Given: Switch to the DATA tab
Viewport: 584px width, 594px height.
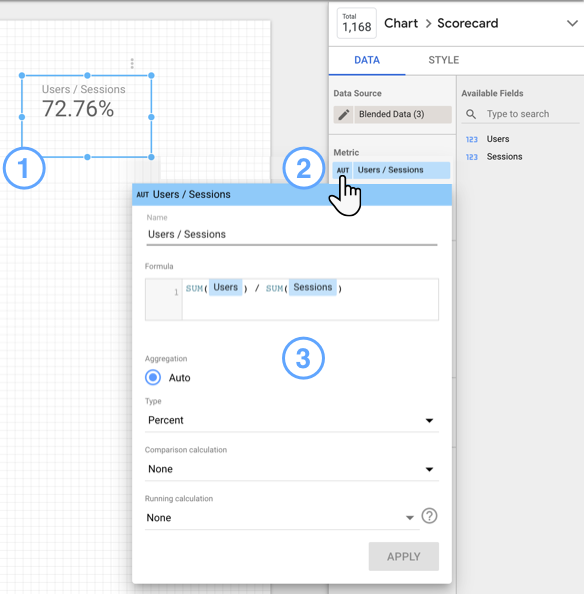Looking at the screenshot, I should (367, 60).
